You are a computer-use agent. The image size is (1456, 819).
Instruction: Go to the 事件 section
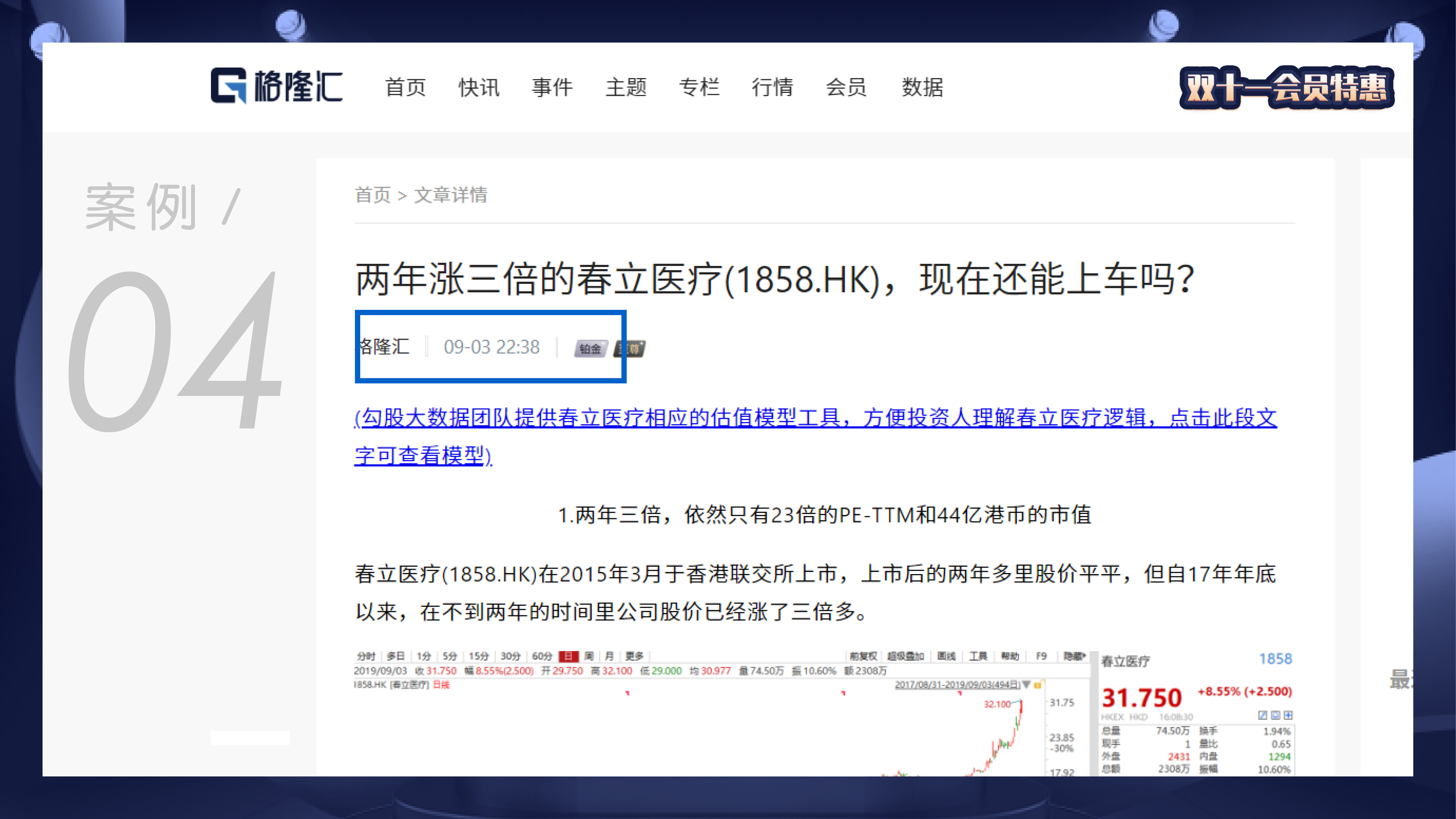coord(552,88)
